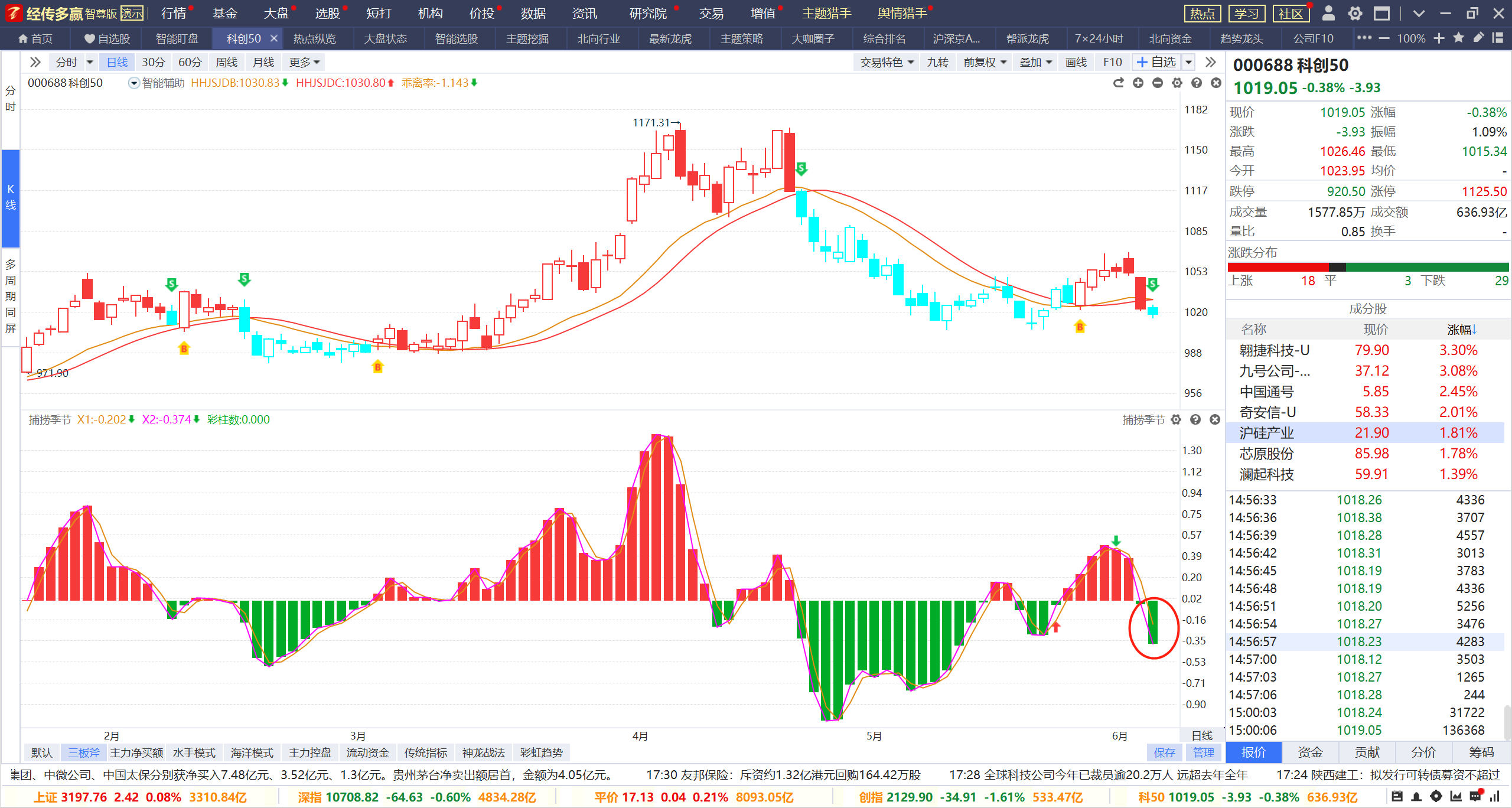Select 三板斧 indicator template tab
The image size is (1512, 808).
click(x=83, y=752)
